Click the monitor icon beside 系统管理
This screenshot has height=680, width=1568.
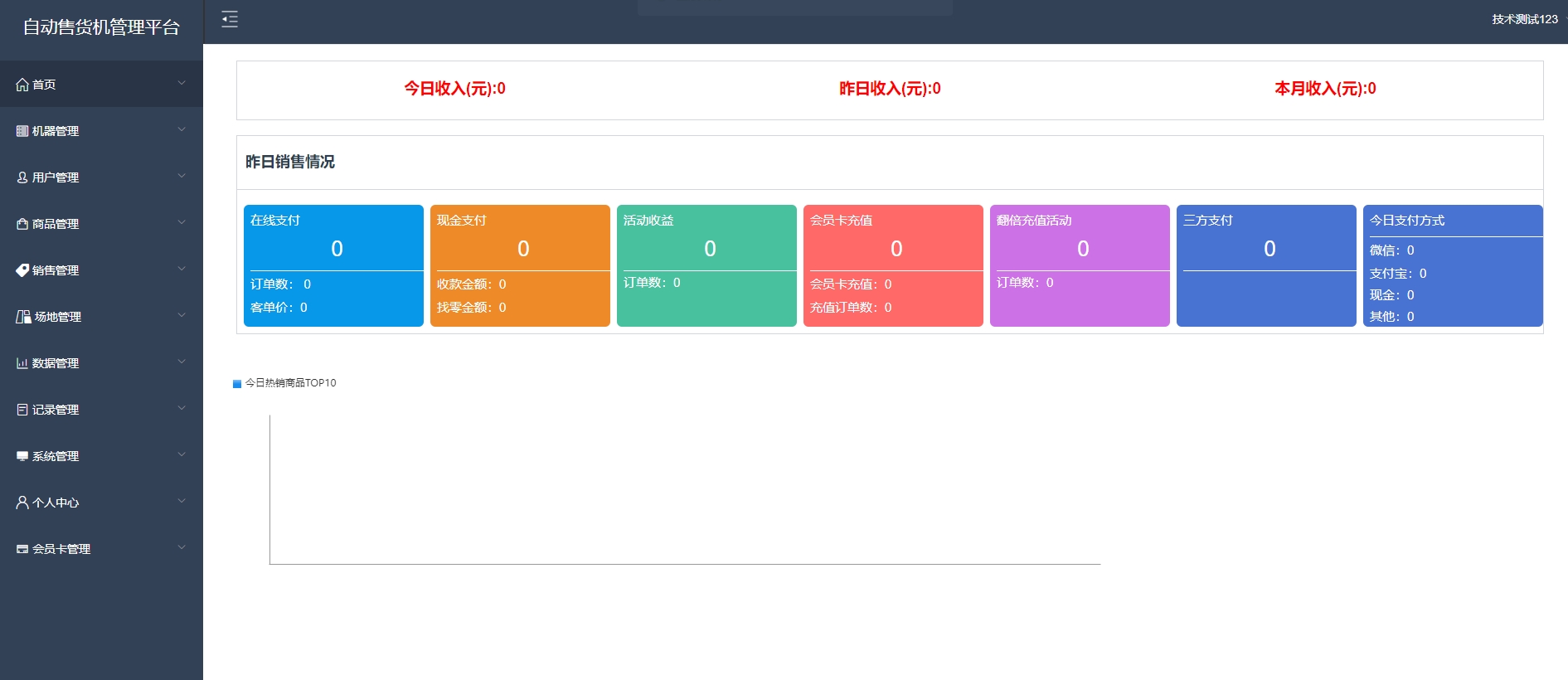tap(22, 456)
